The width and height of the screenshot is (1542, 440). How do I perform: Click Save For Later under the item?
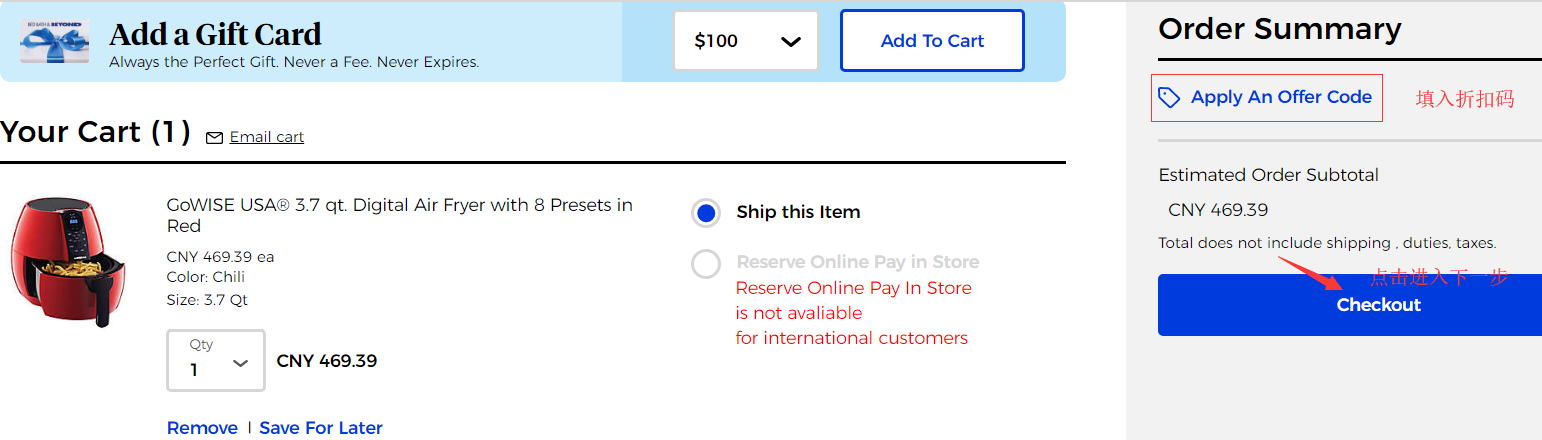(x=321, y=428)
